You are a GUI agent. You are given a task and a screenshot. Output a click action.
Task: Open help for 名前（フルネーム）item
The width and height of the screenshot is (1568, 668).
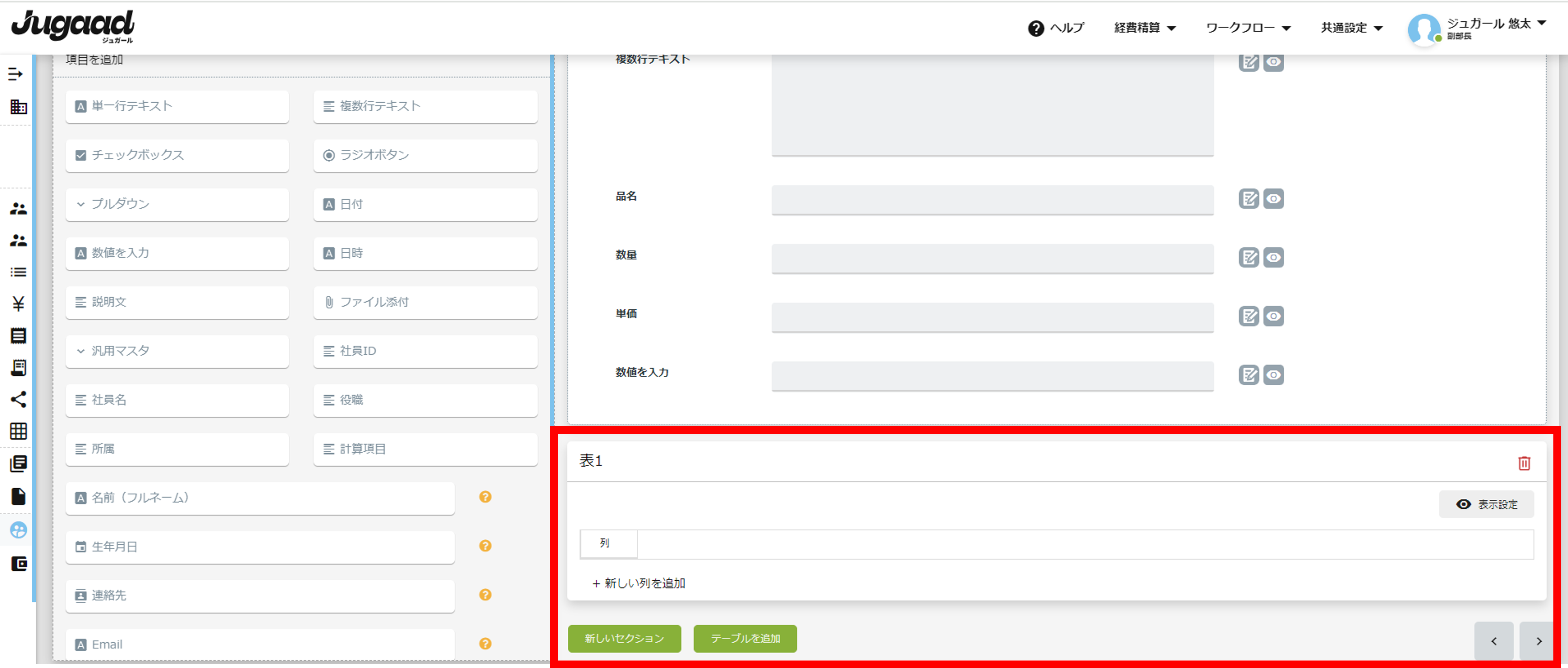click(x=485, y=497)
